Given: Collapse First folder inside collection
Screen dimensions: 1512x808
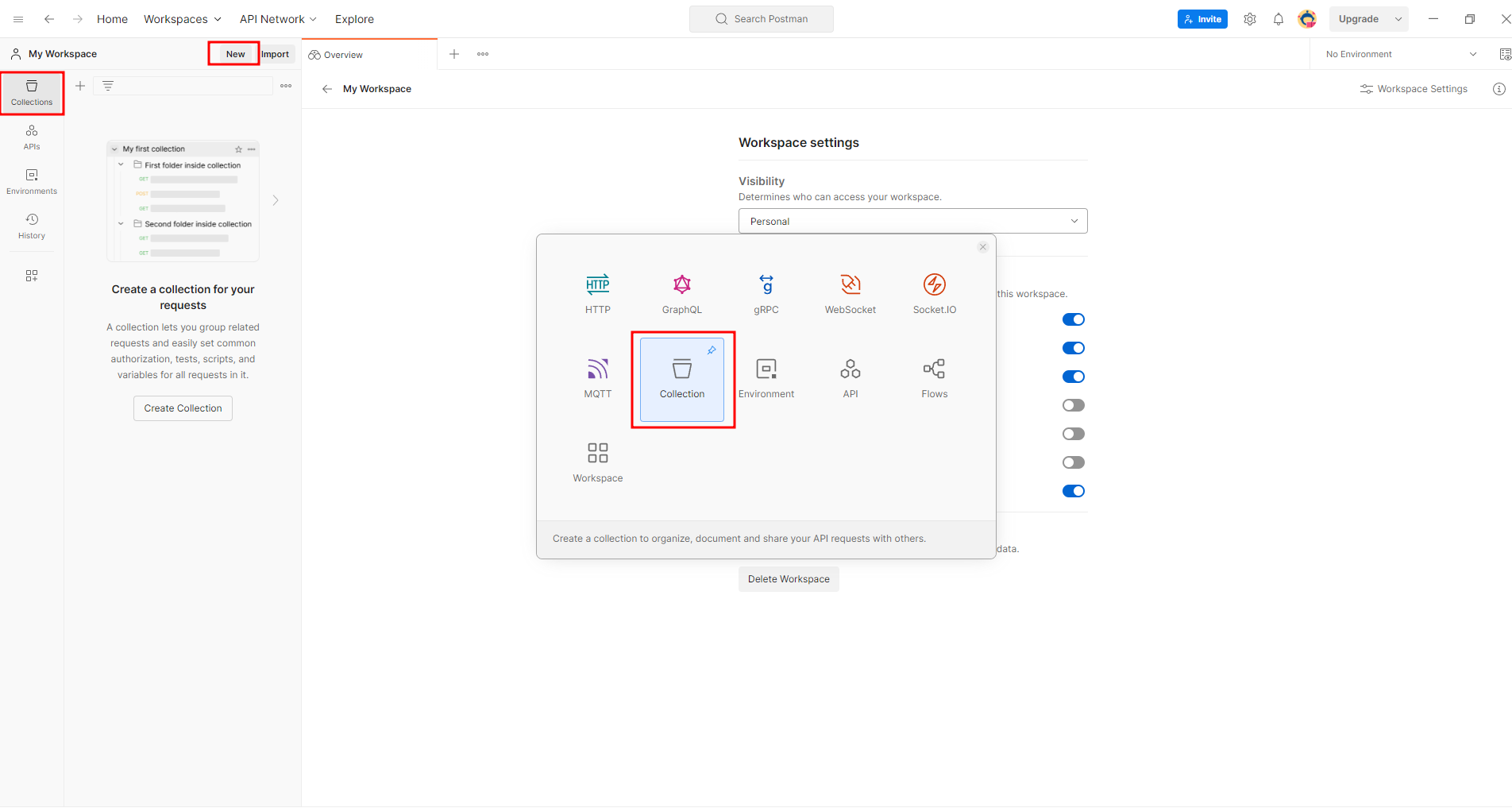Looking at the screenshot, I should [x=121, y=165].
